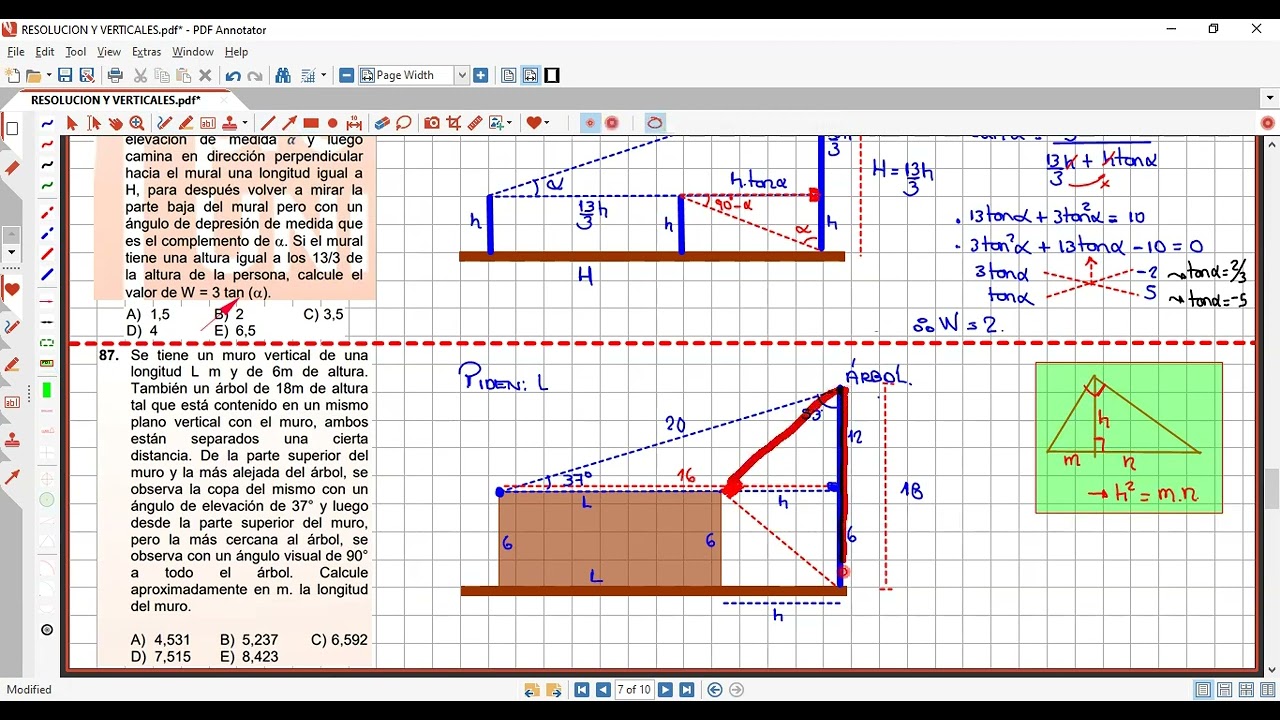Image resolution: width=1280 pixels, height=720 pixels.
Task: Toggle single page layout in status bar
Action: coord(1203,690)
